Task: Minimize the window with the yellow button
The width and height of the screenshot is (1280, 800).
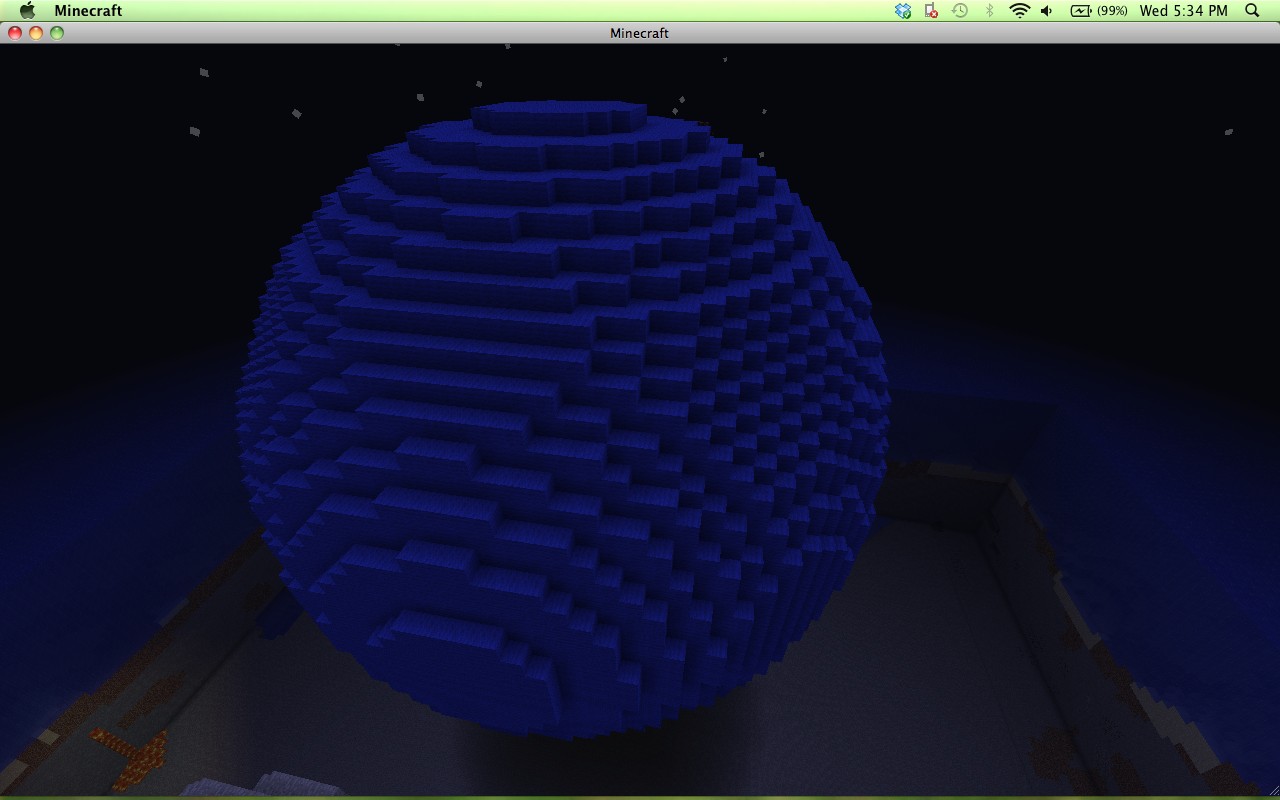Action: click(37, 32)
